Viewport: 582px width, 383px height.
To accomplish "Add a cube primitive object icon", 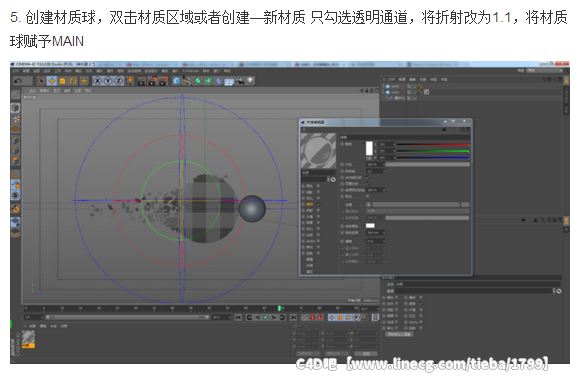I will point(177,81).
